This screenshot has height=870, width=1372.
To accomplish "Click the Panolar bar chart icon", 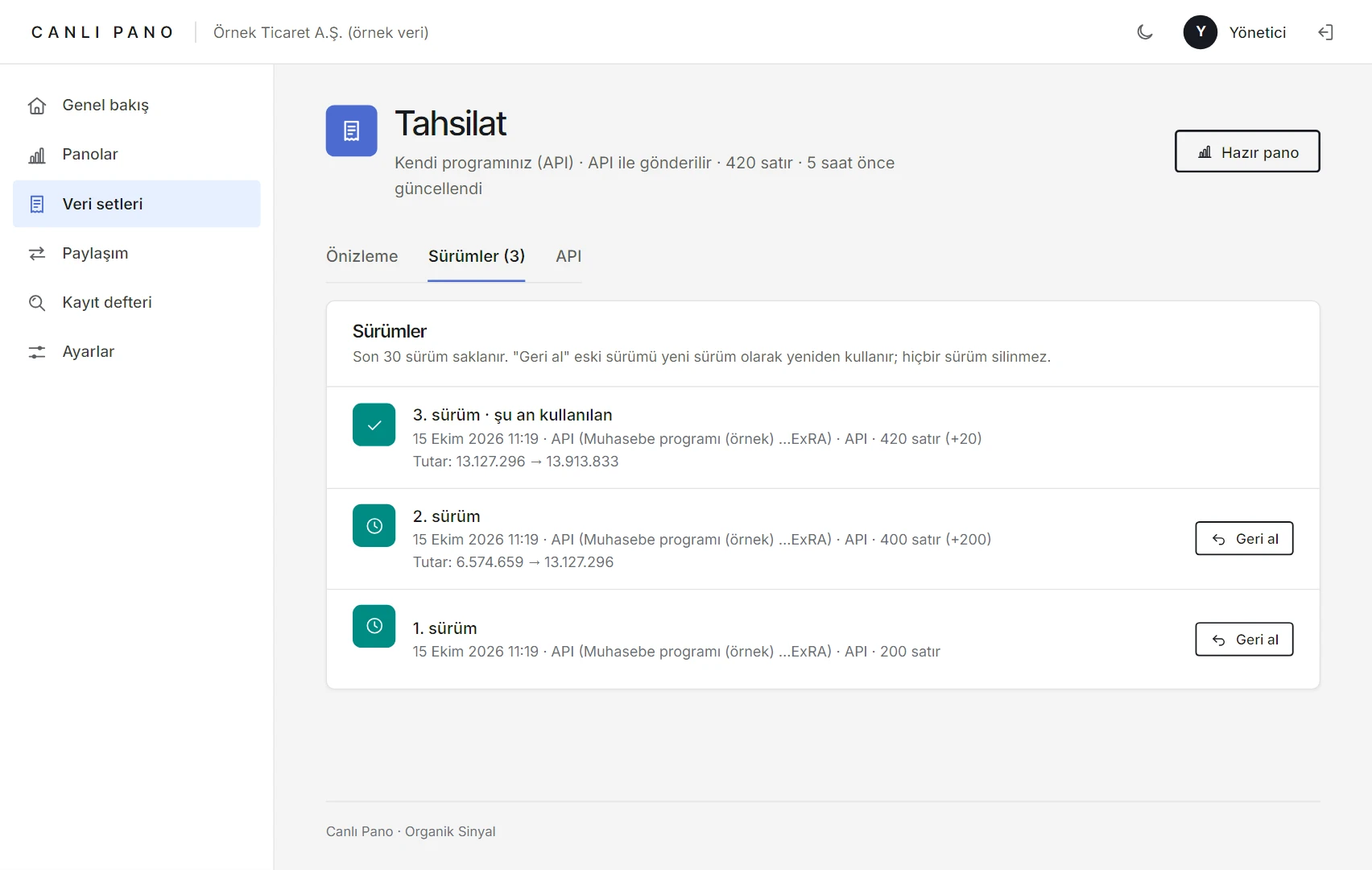I will (37, 155).
